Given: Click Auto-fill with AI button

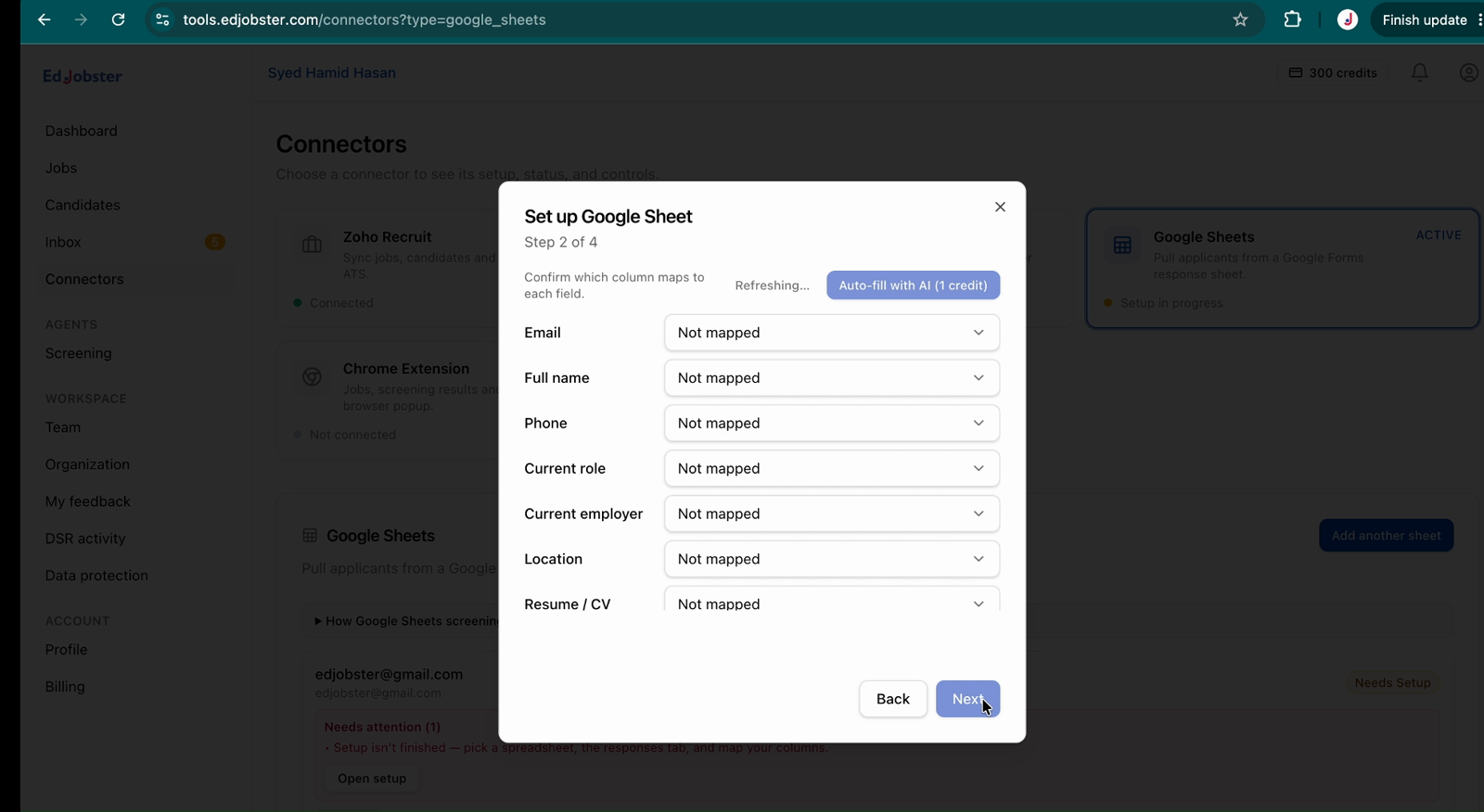Looking at the screenshot, I should [x=913, y=285].
